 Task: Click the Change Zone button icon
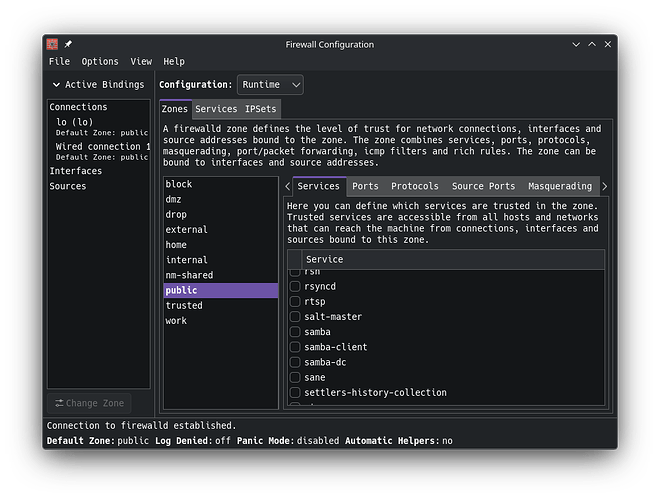pyautogui.click(x=59, y=403)
